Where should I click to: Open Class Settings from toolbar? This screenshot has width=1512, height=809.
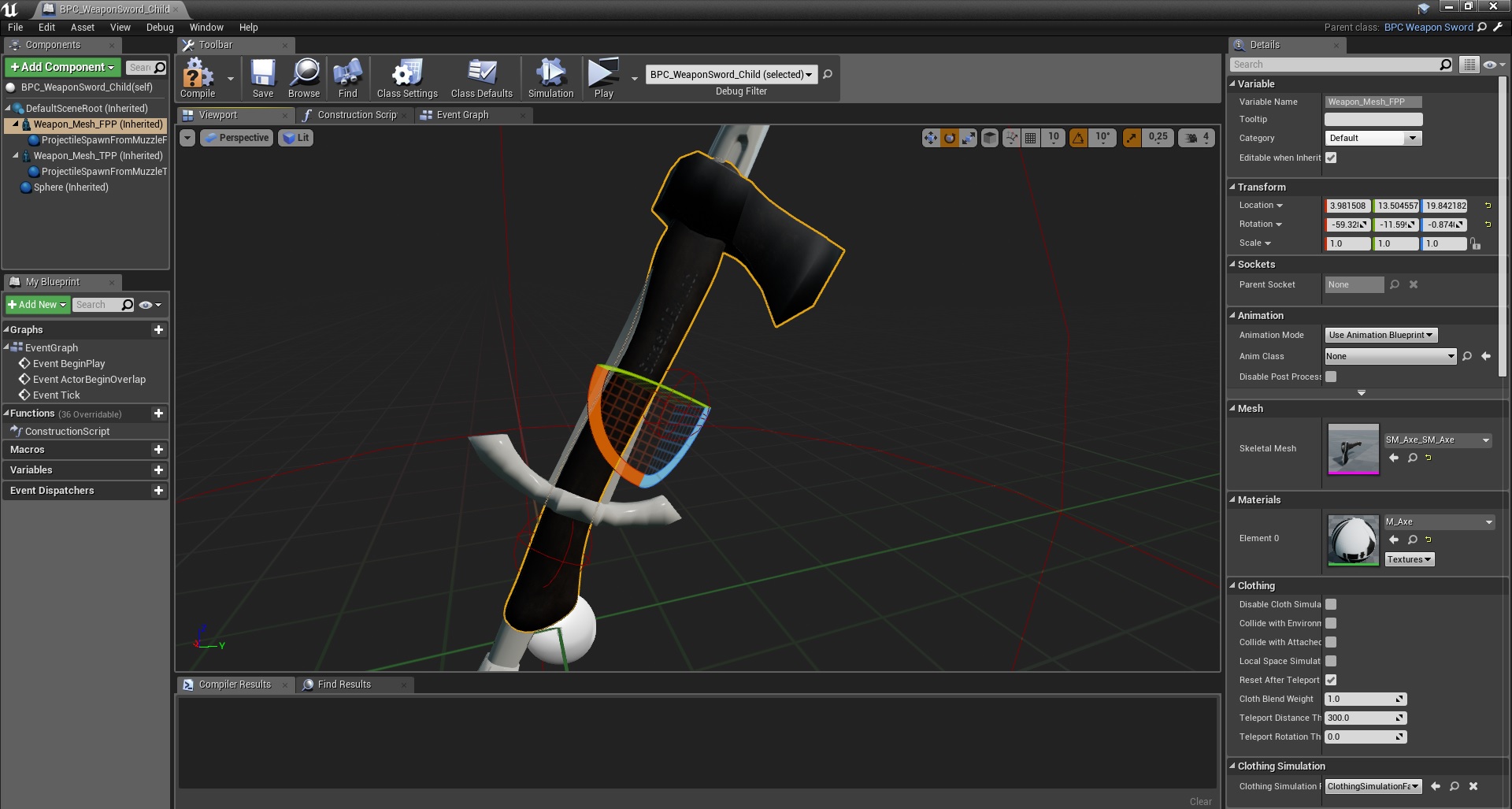point(406,77)
